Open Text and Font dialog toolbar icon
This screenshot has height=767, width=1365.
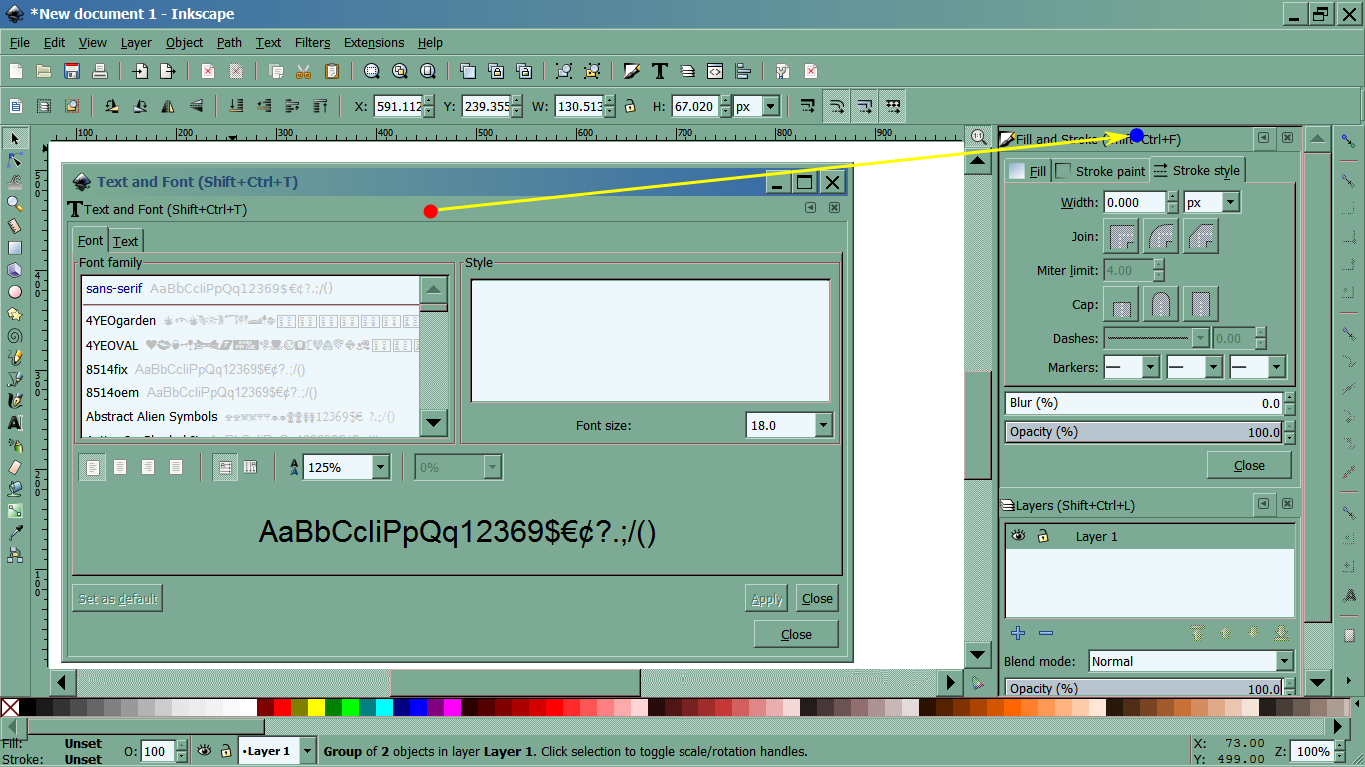(660, 71)
